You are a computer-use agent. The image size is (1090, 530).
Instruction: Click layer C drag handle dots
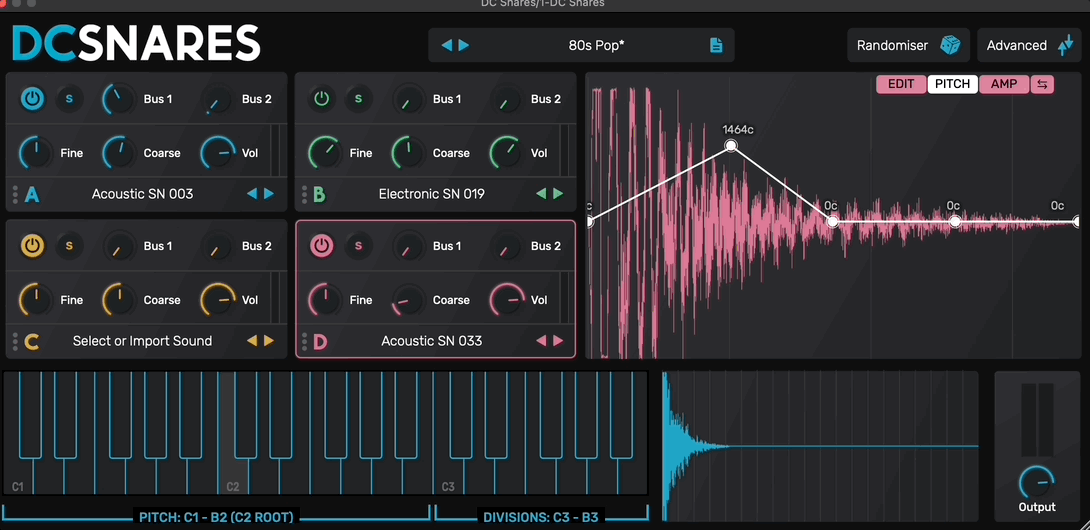[15, 341]
